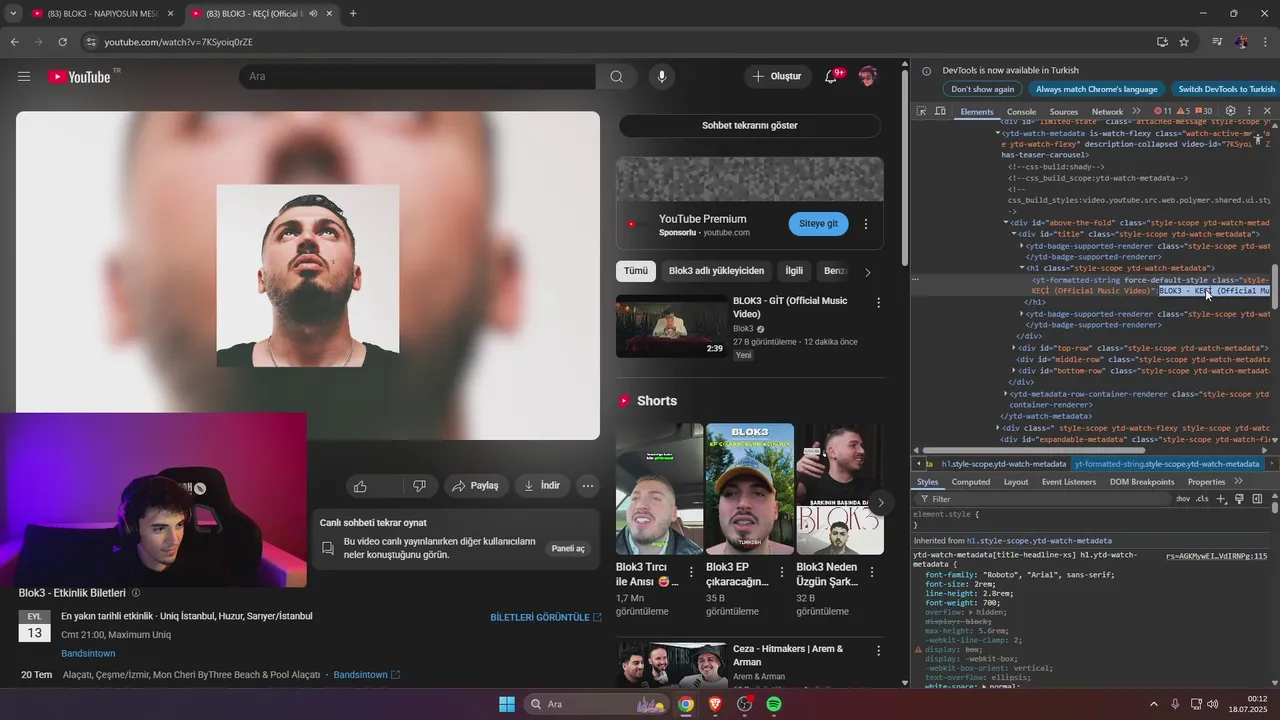Switch to the Sources tab

(x=1064, y=112)
